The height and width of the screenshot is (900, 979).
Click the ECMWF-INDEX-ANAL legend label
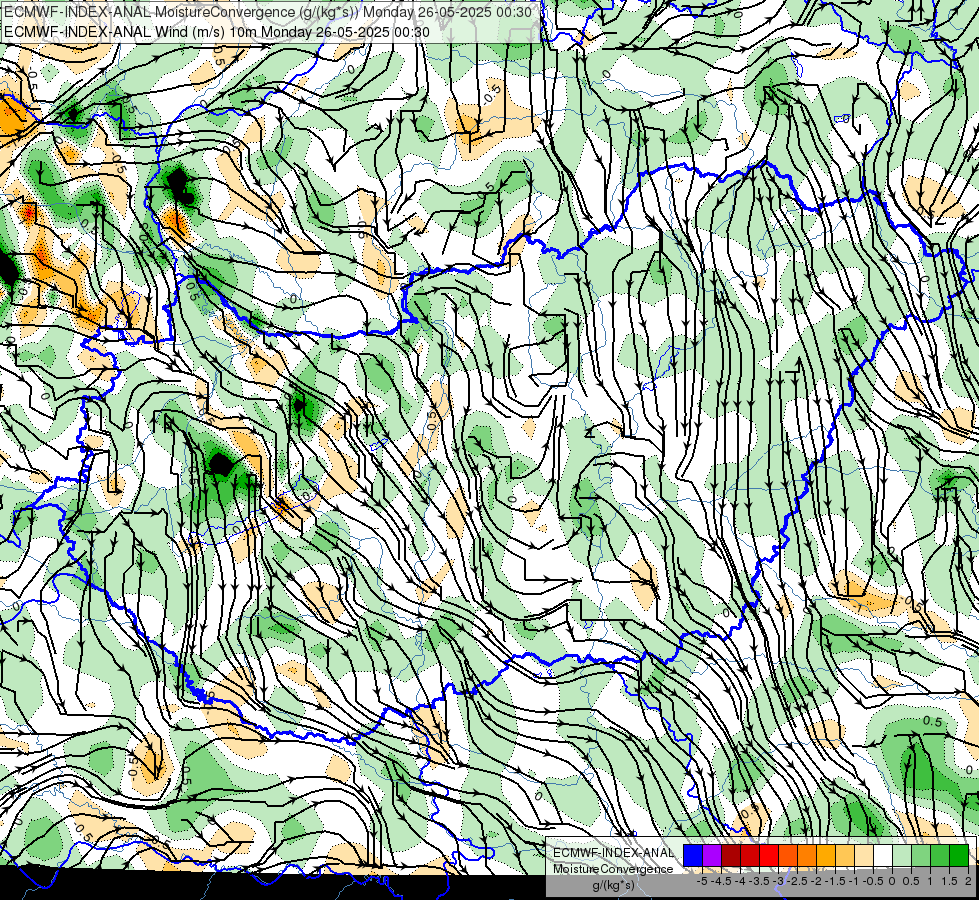[x=613, y=853]
